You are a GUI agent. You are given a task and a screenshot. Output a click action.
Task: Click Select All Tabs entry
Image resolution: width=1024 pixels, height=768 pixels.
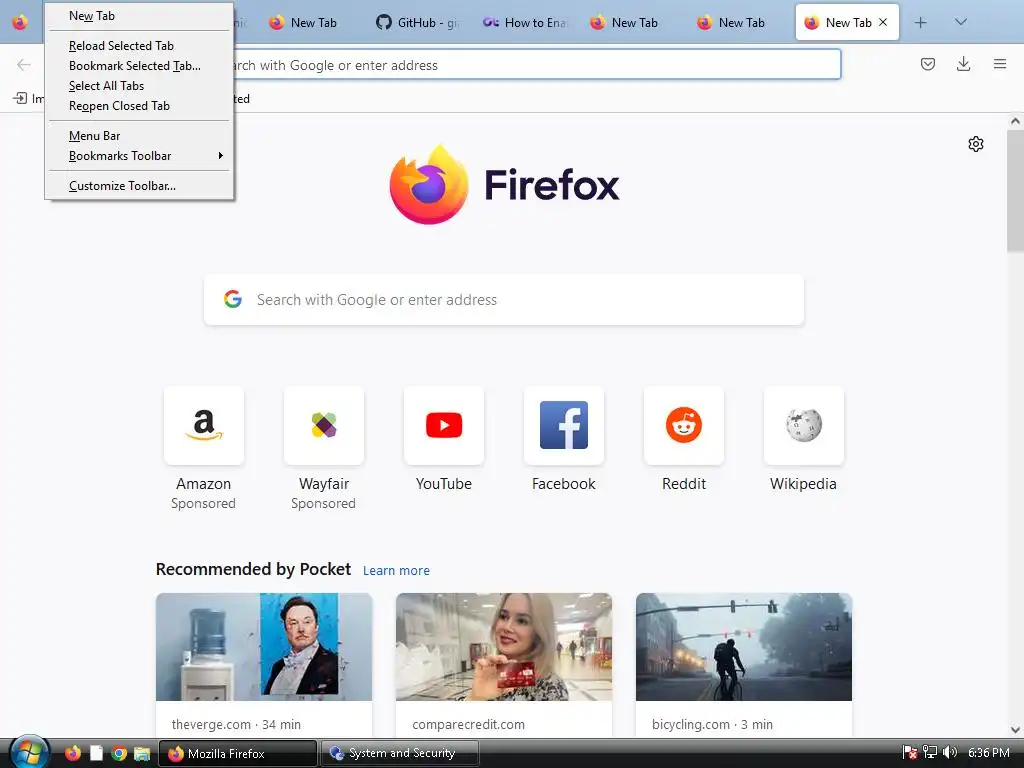point(139,86)
